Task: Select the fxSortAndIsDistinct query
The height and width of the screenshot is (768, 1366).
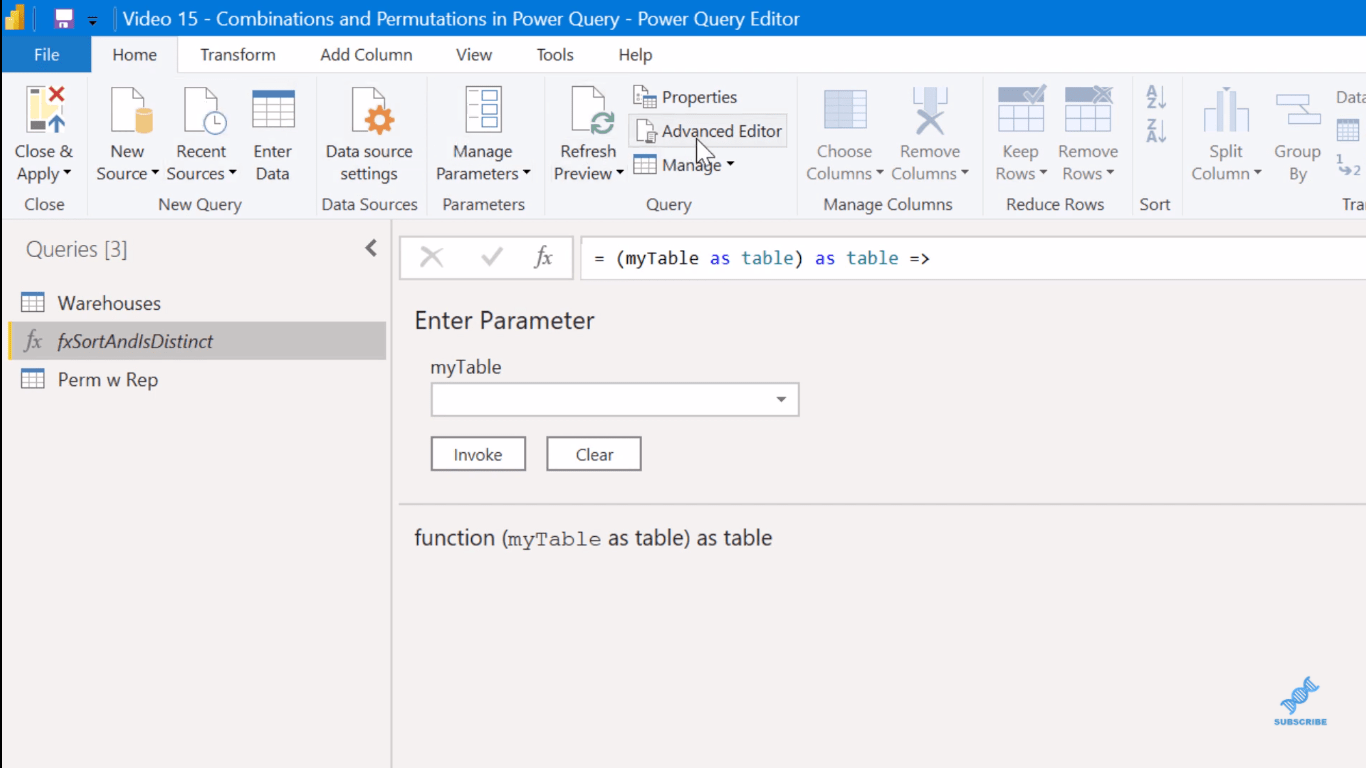Action: [x=196, y=341]
